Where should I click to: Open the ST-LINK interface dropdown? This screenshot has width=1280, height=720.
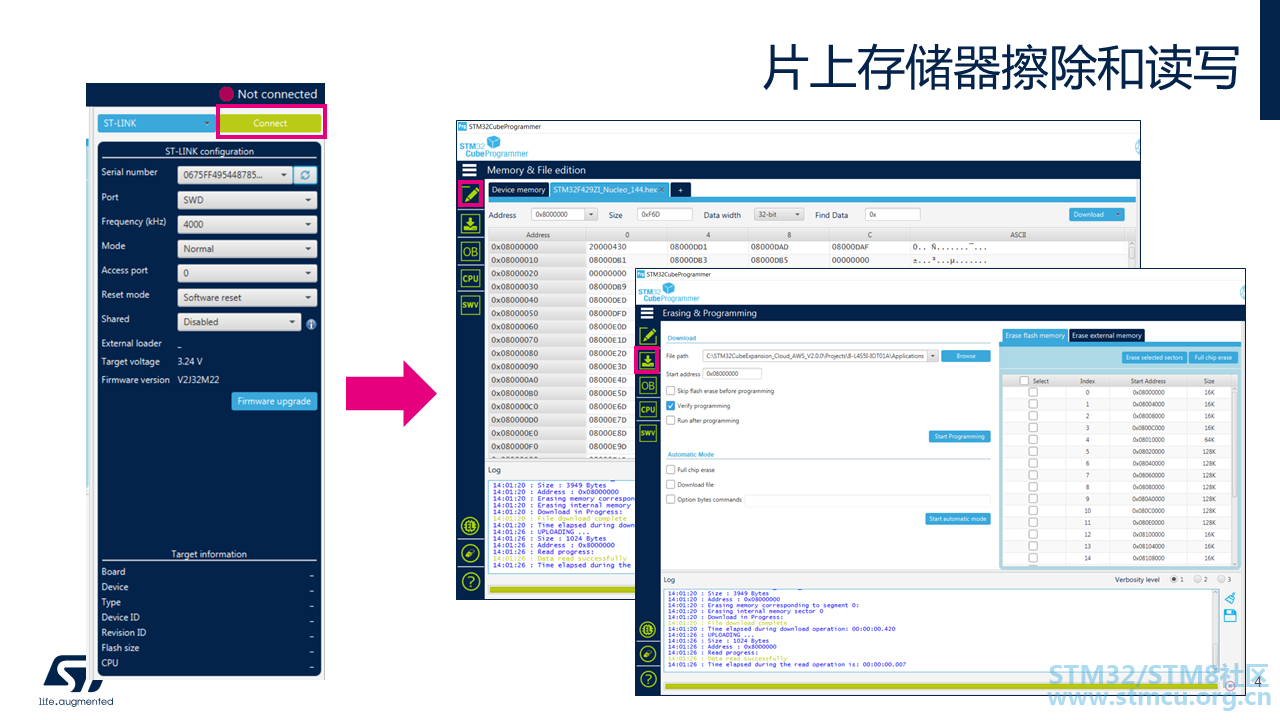pyautogui.click(x=157, y=123)
